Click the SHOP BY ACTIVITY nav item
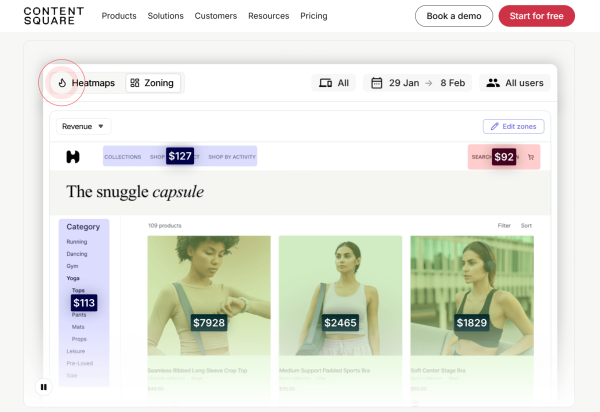 pyautogui.click(x=232, y=157)
